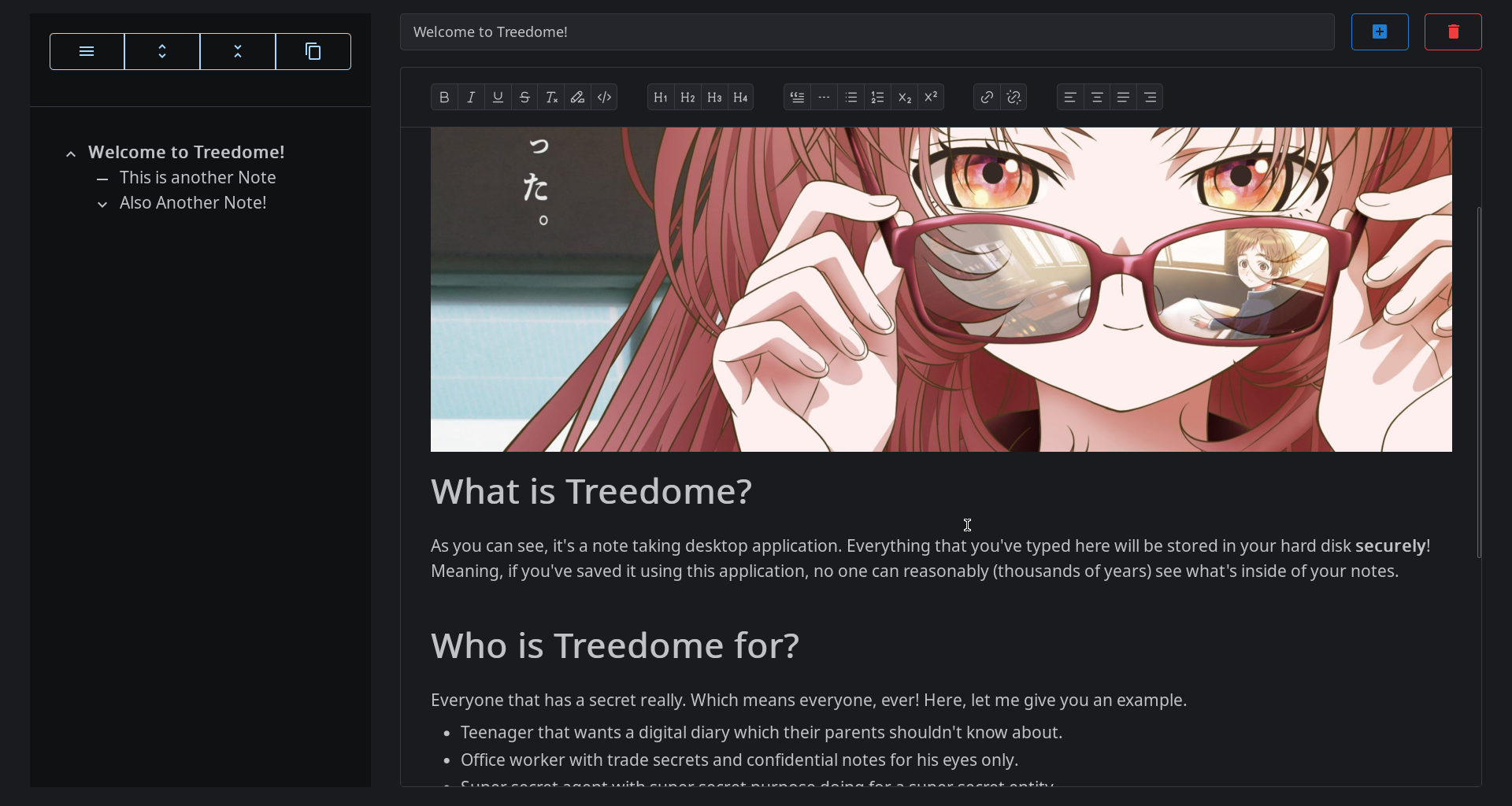
Task: Collapse the Welcome to Treedome! tree node
Action: (71, 153)
